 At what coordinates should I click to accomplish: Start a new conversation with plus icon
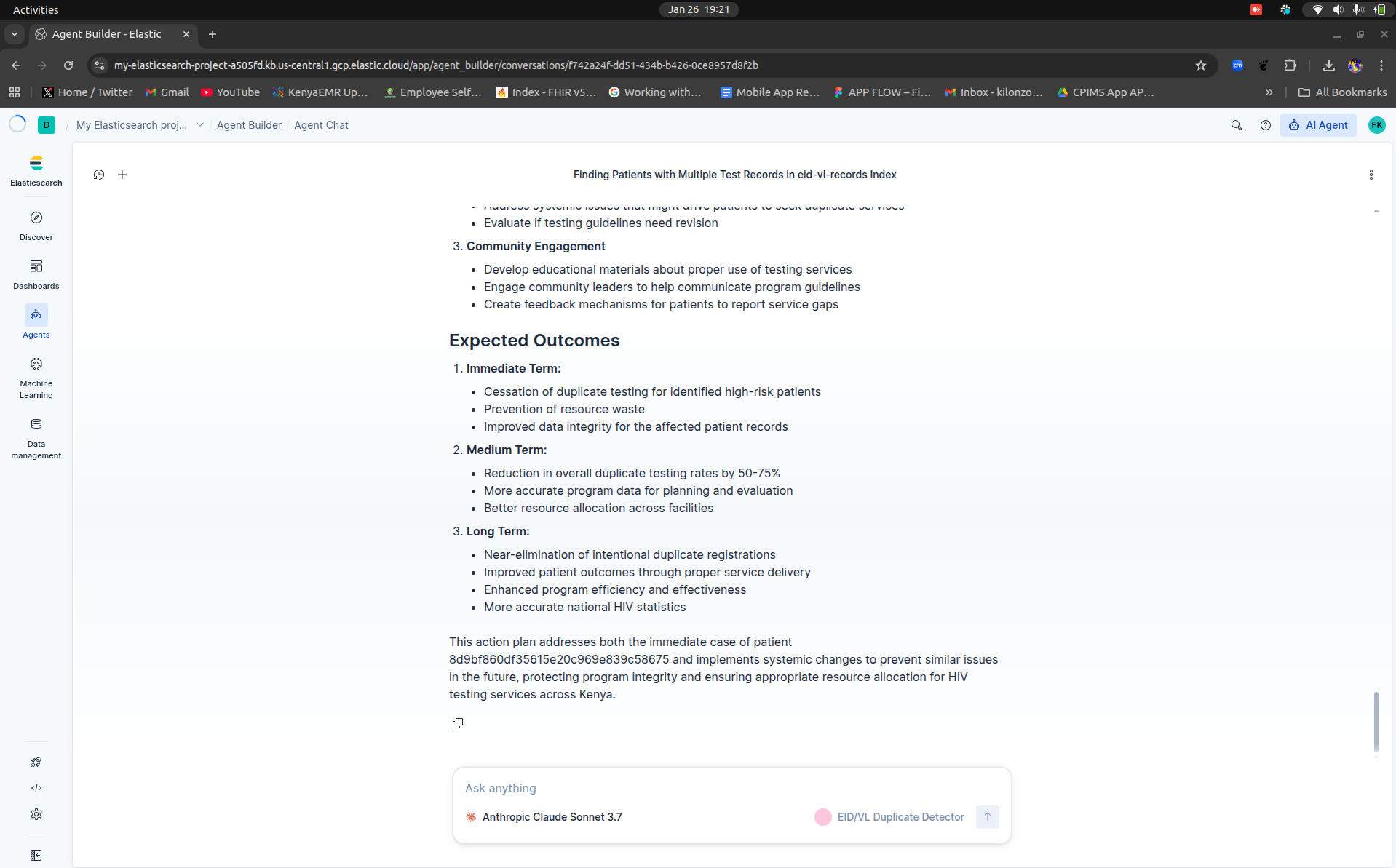pos(122,175)
